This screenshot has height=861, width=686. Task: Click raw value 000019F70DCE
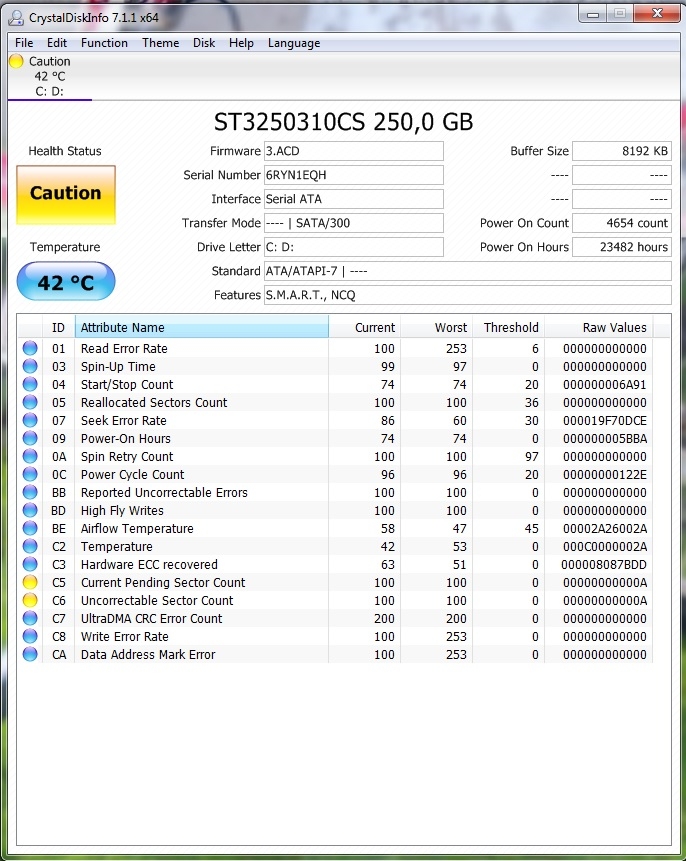[x=605, y=421]
